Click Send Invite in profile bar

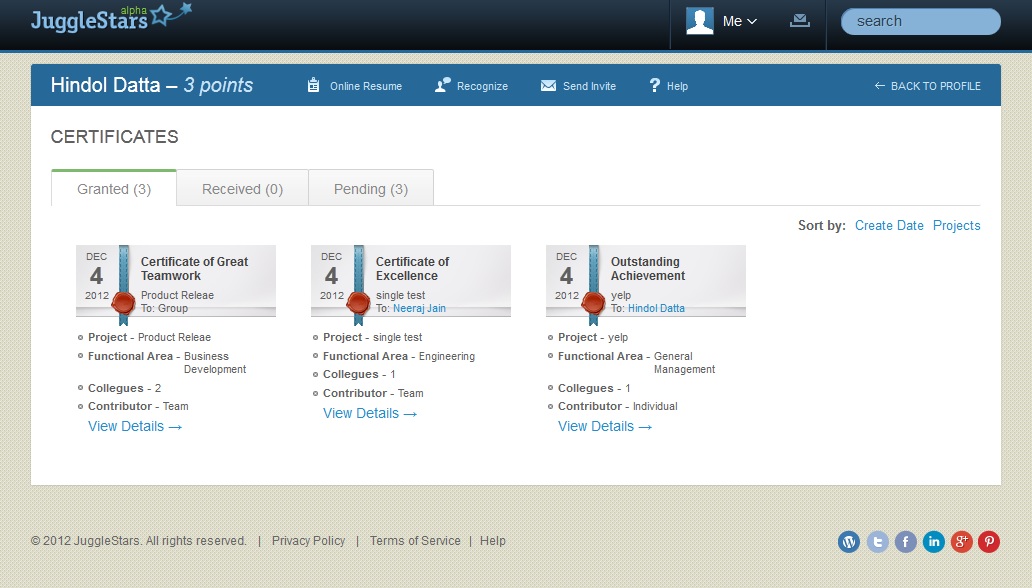click(x=579, y=86)
